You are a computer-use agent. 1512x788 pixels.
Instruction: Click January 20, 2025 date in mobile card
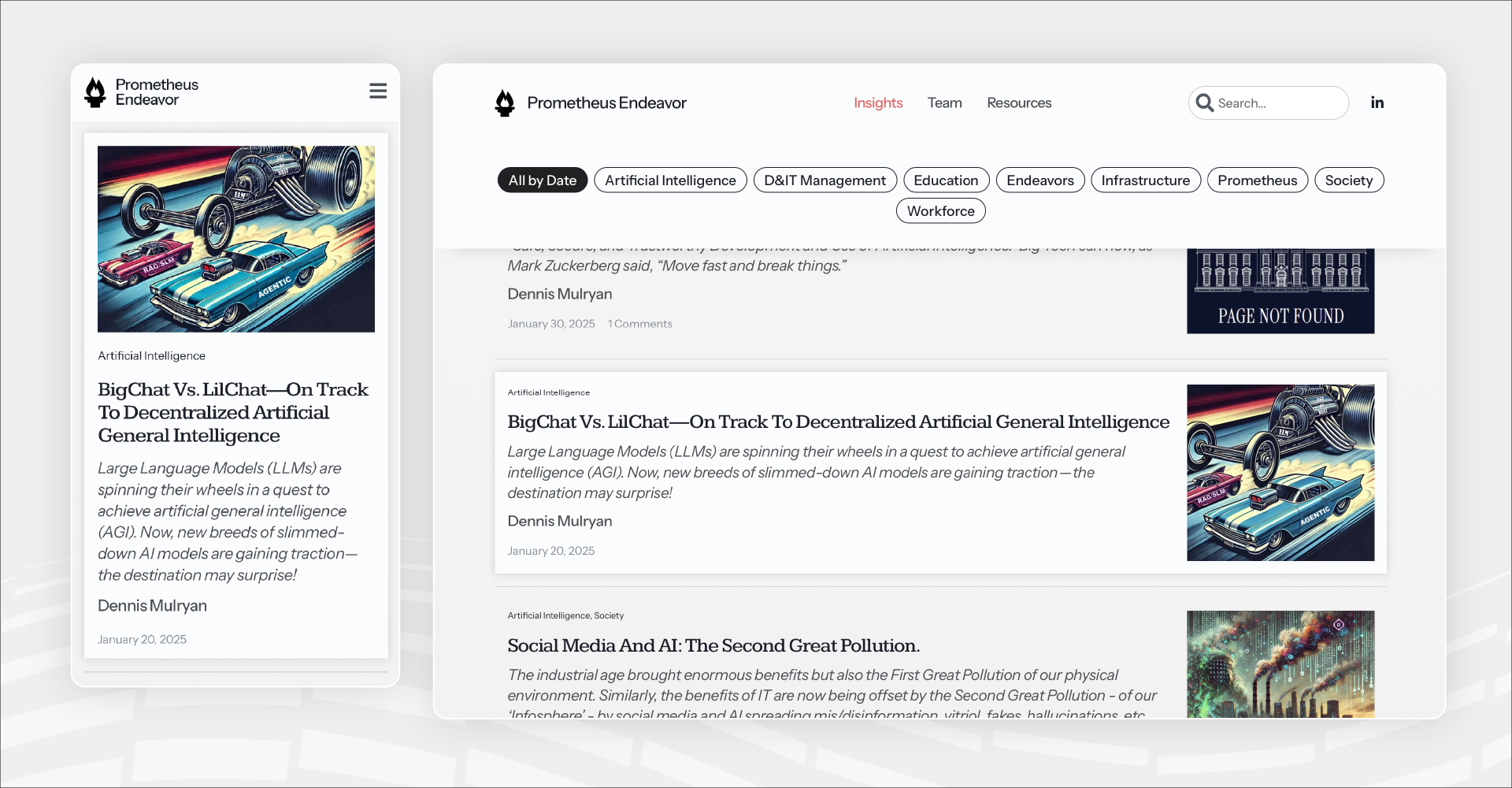click(x=142, y=639)
